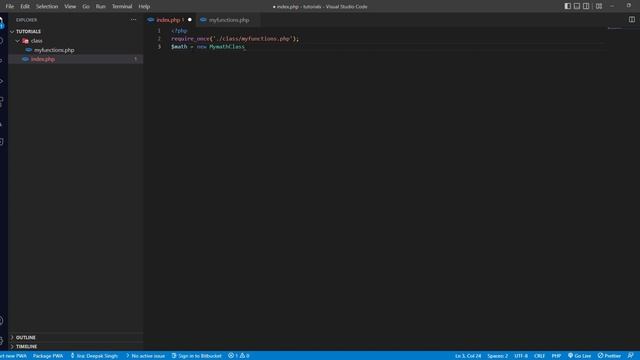Image resolution: width=640 pixels, height=360 pixels.
Task: Click the editor minimap
Action: pyautogui.click(x=616, y=29)
